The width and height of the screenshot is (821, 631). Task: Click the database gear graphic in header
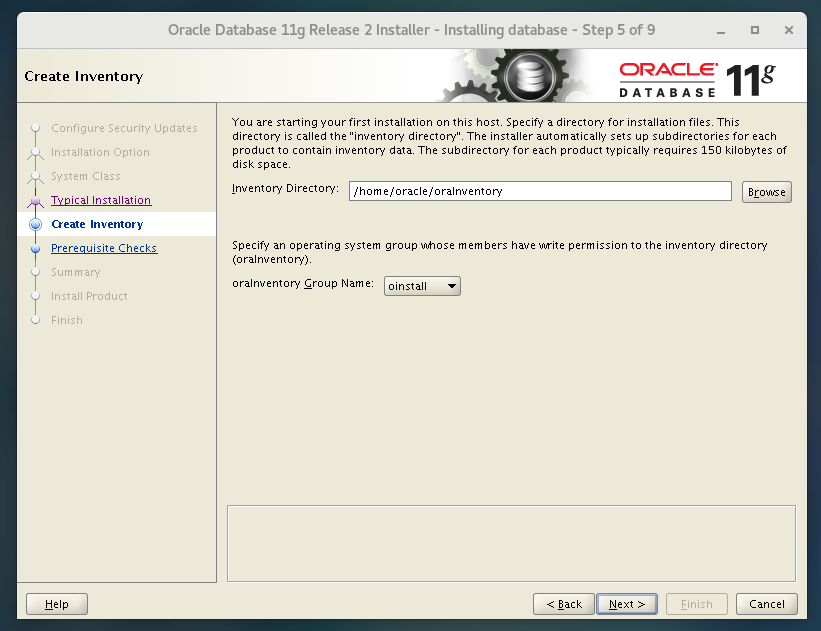click(x=529, y=76)
